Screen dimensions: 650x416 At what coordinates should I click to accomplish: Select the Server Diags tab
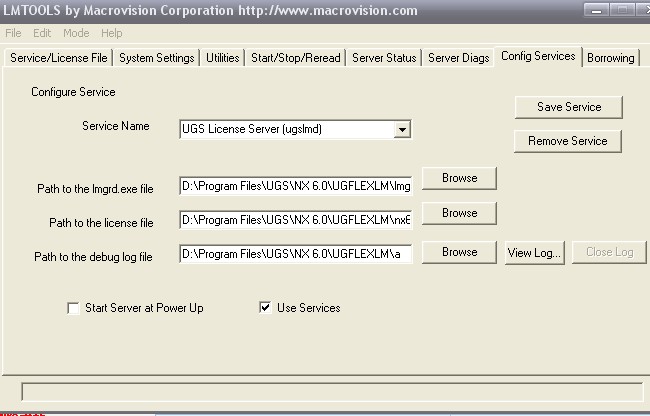(x=458, y=58)
